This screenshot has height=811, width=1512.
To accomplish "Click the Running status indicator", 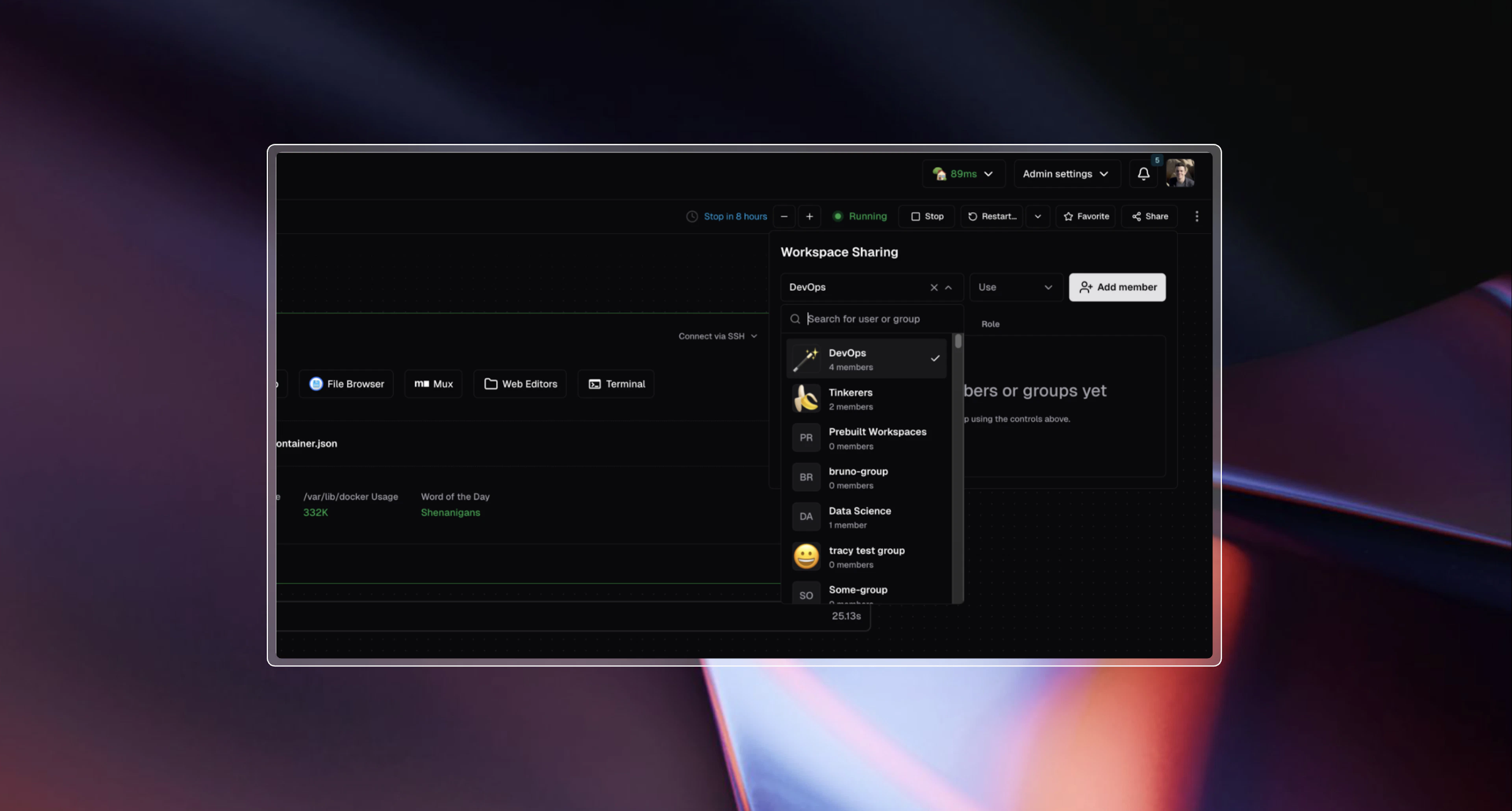I will pos(860,217).
